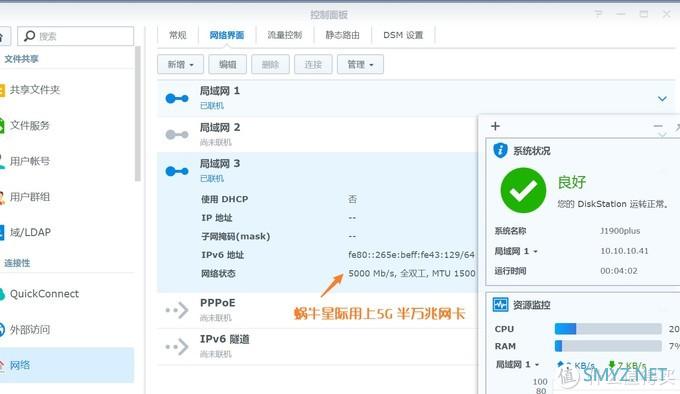Click the 子网掩码(mask) label
The image size is (680, 394).
click(x=235, y=237)
